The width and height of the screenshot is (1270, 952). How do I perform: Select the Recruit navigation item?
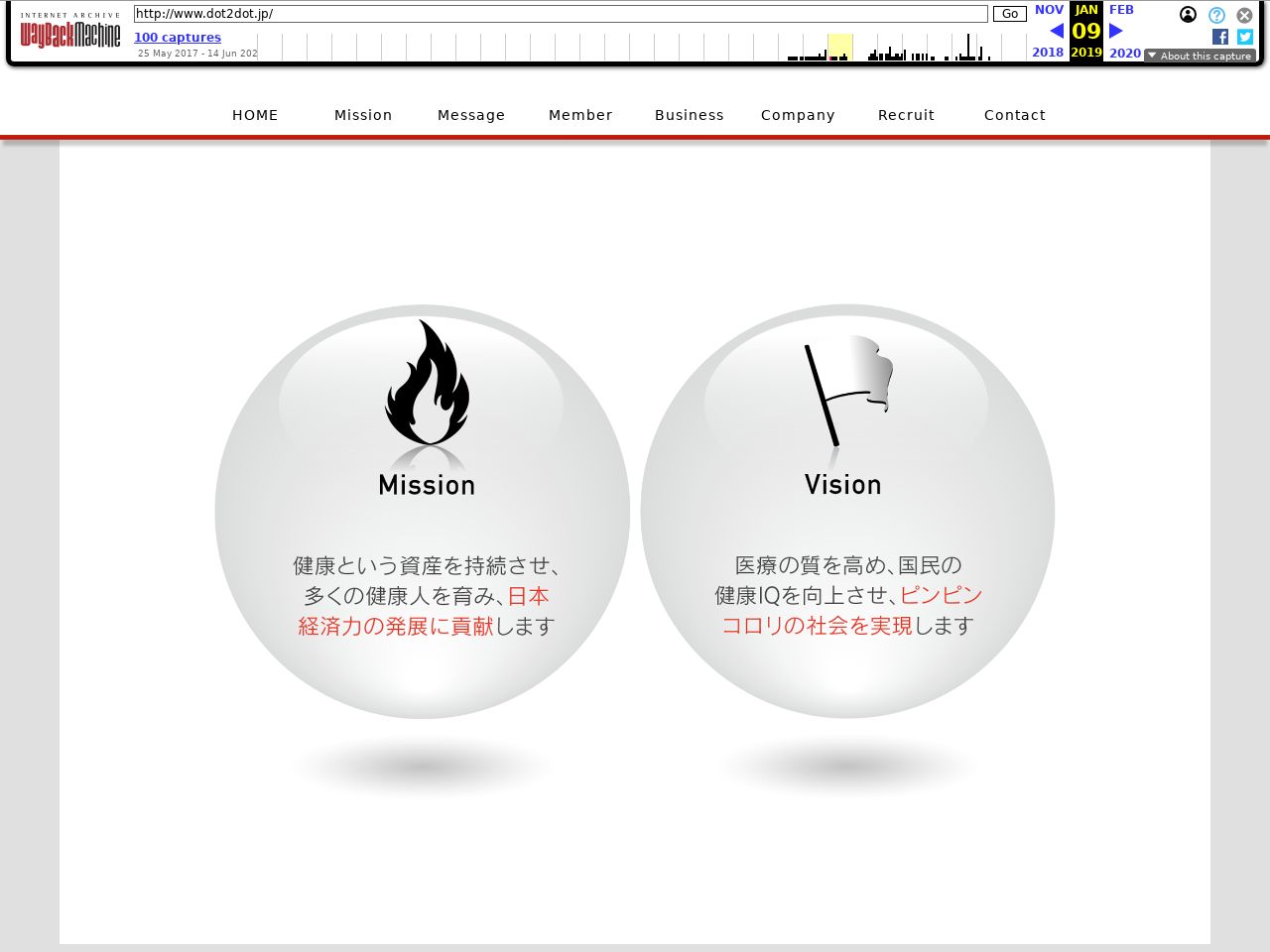(906, 115)
